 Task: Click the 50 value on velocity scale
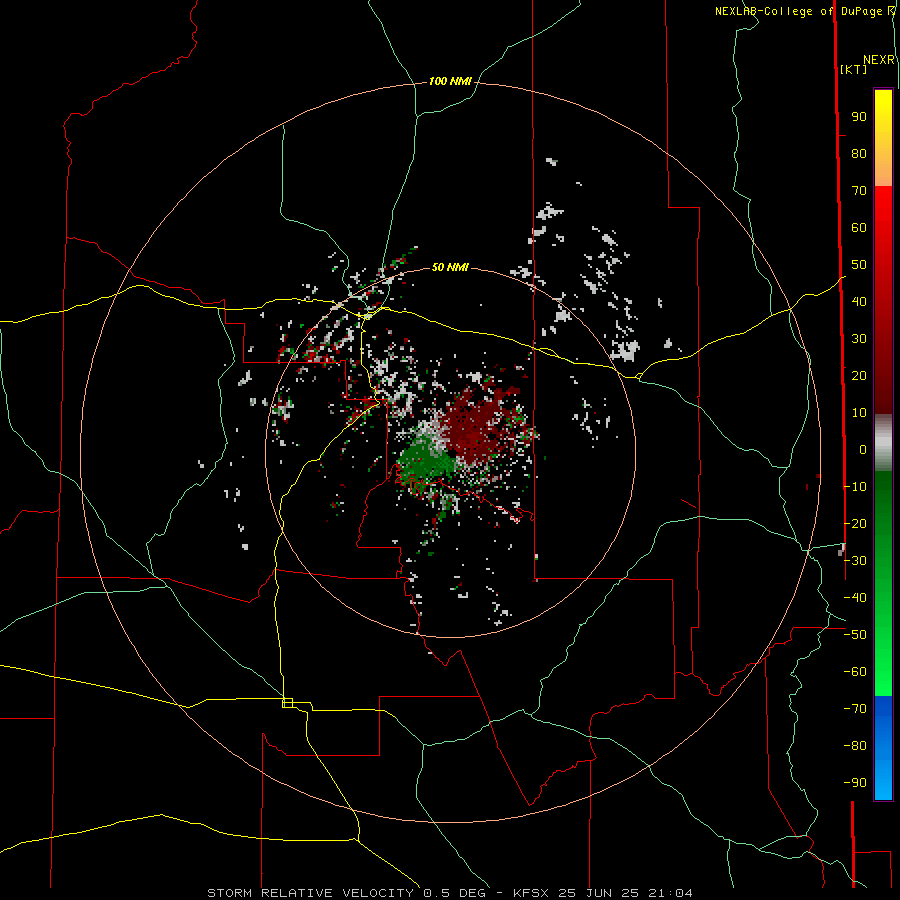pyautogui.click(x=859, y=265)
